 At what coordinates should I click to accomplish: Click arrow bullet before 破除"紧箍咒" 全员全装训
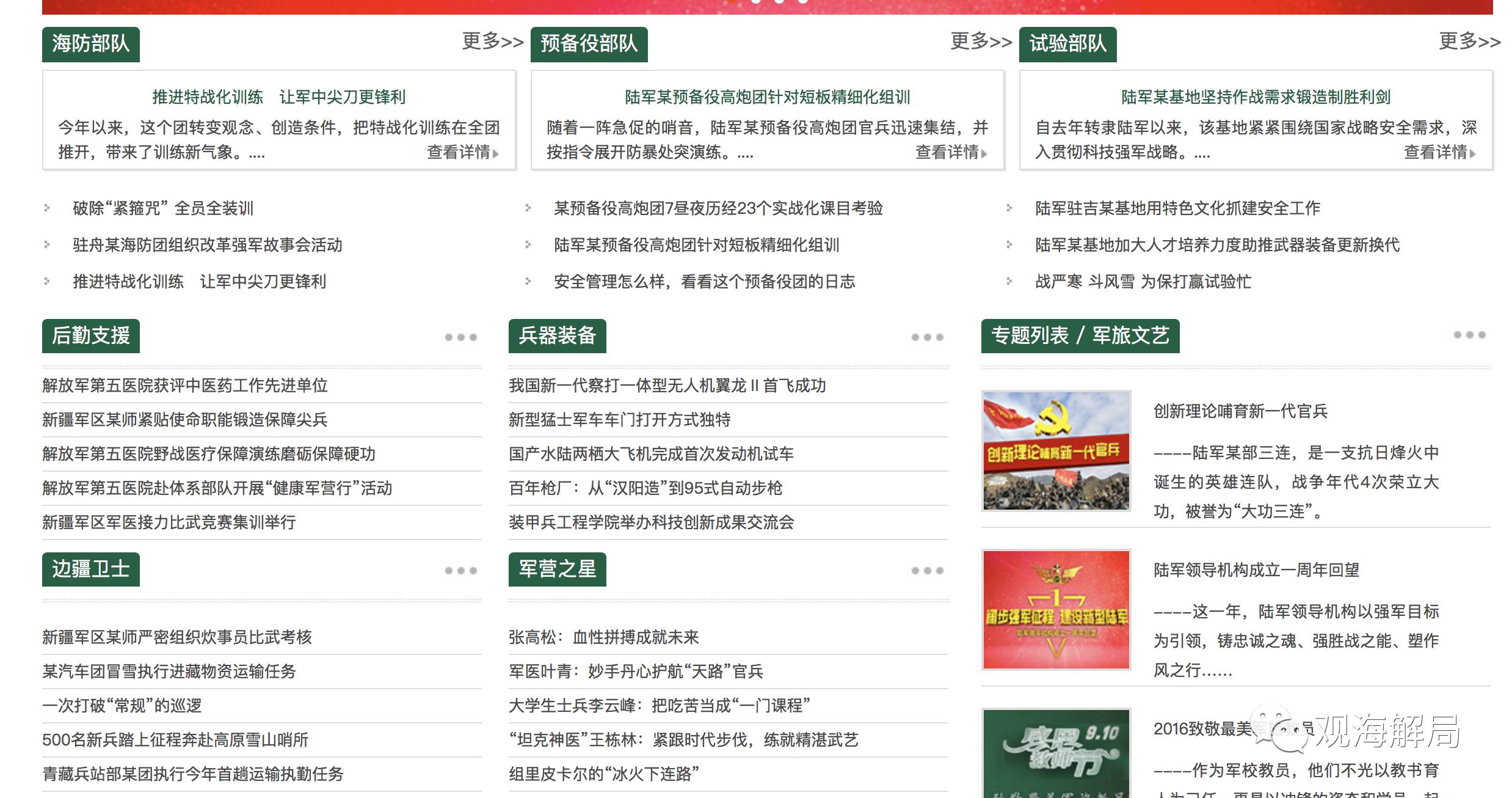[x=47, y=208]
